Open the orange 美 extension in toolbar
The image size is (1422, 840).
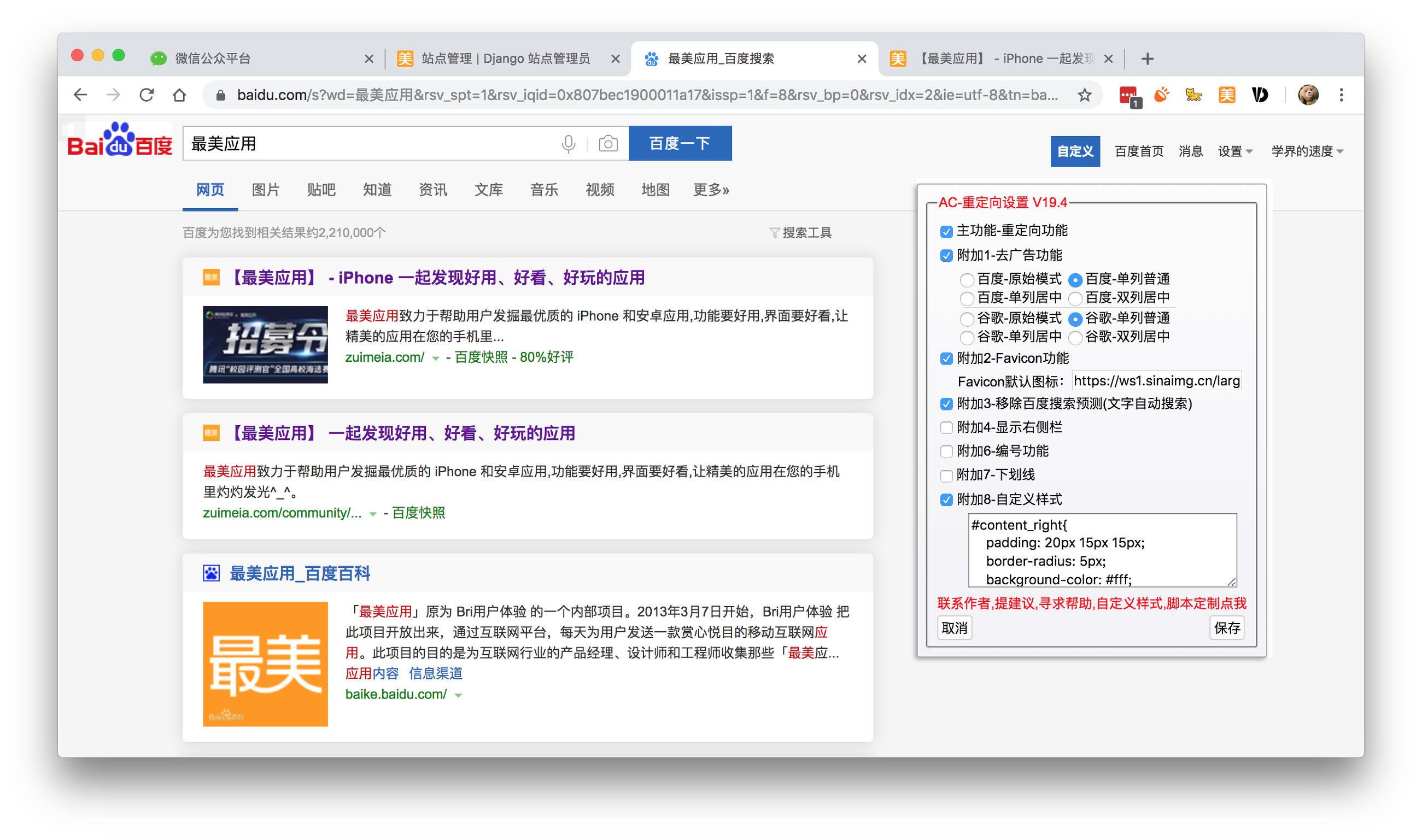(1227, 95)
